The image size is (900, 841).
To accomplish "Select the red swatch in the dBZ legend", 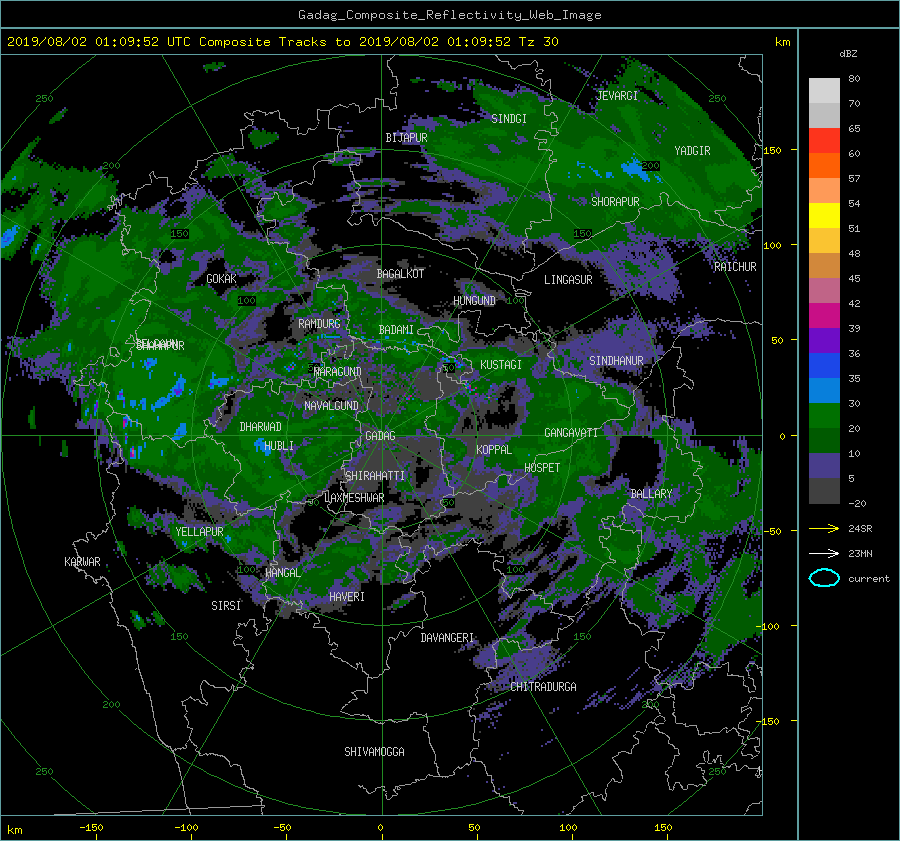I will coord(824,140).
